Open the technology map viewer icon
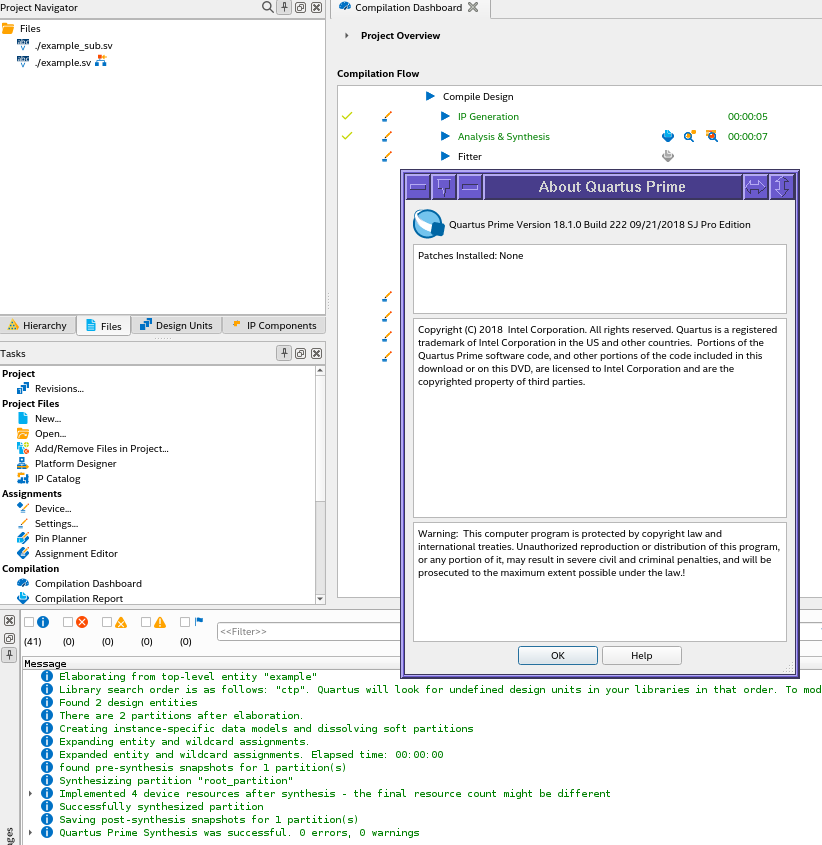822x845 pixels. point(712,136)
